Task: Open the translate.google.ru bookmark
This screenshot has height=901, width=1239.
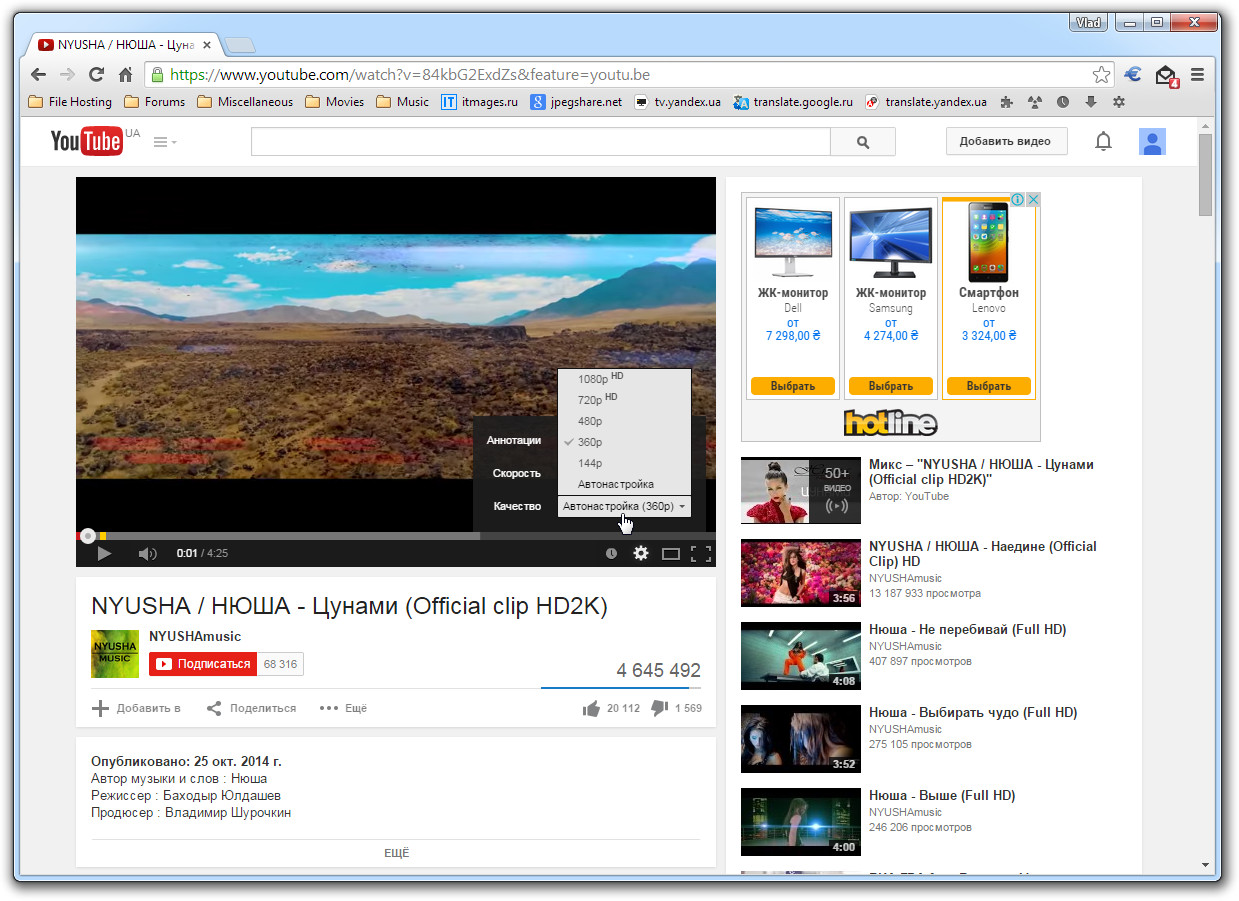Action: [x=793, y=102]
